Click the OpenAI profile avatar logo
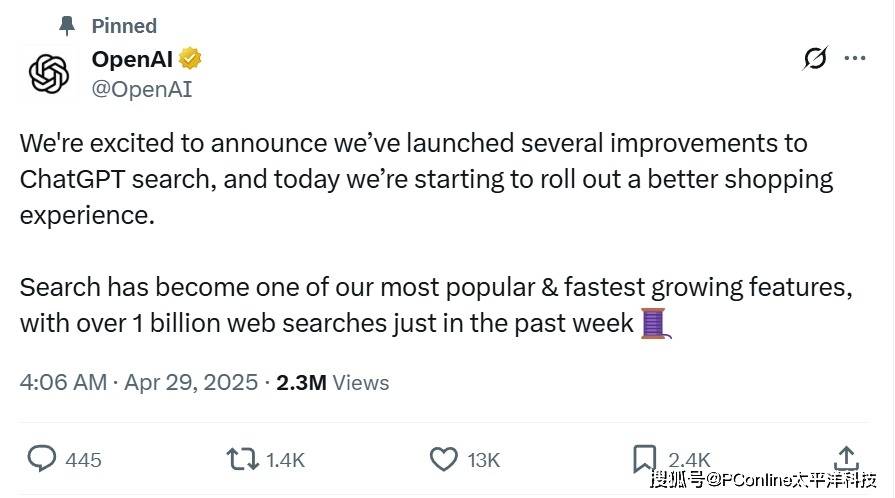The image size is (895, 498). pyautogui.click(x=47, y=74)
